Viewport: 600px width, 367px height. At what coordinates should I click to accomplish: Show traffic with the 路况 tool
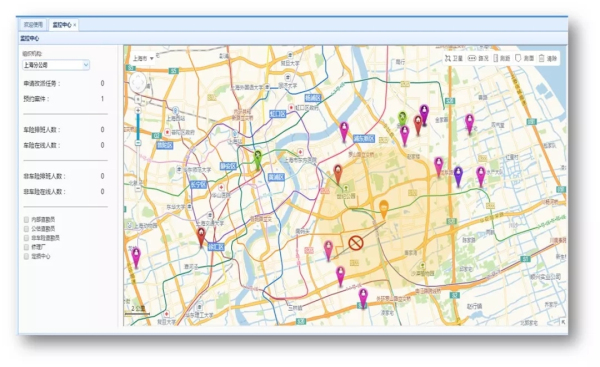coord(478,59)
